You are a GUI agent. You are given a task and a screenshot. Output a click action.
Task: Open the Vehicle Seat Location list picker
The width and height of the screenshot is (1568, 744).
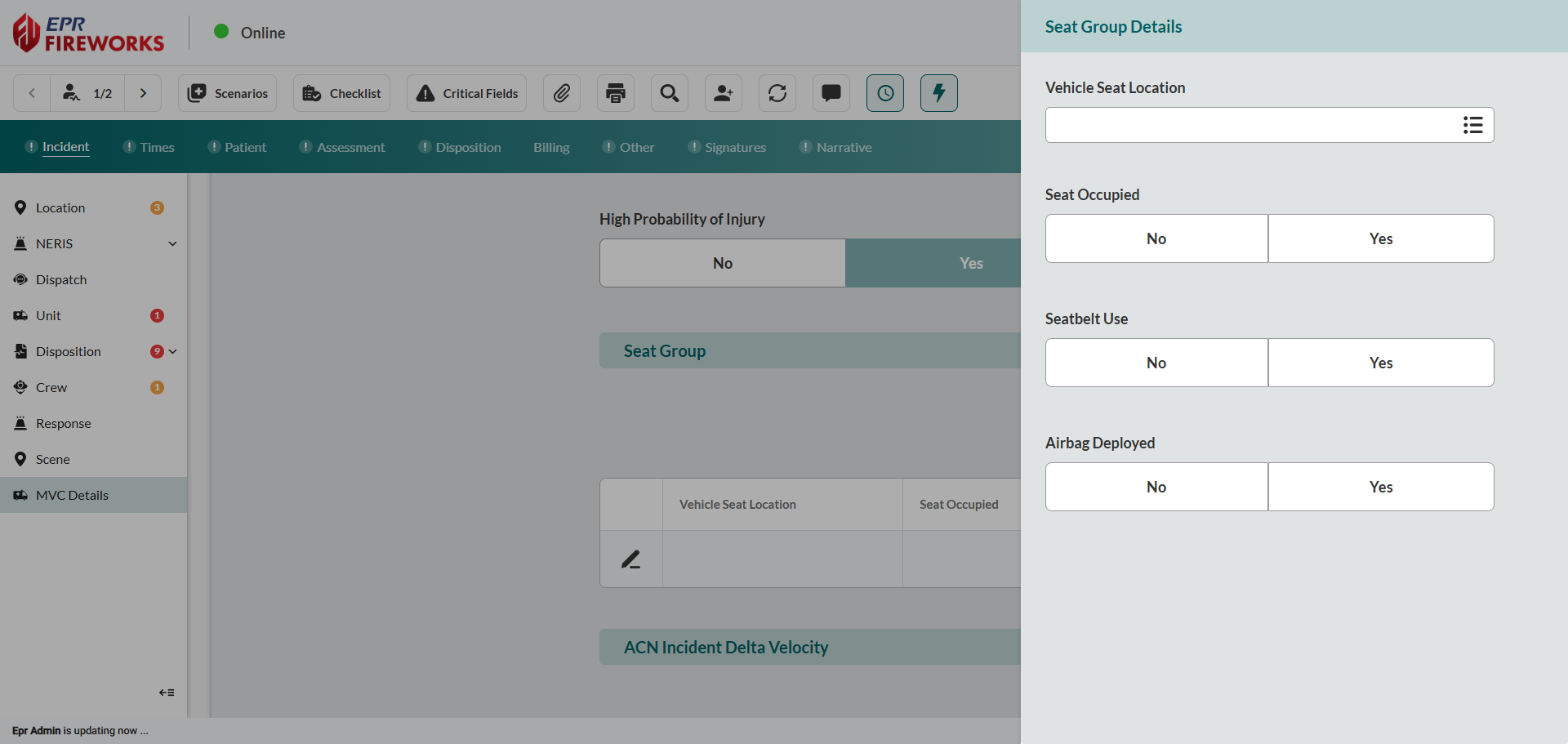click(1472, 125)
